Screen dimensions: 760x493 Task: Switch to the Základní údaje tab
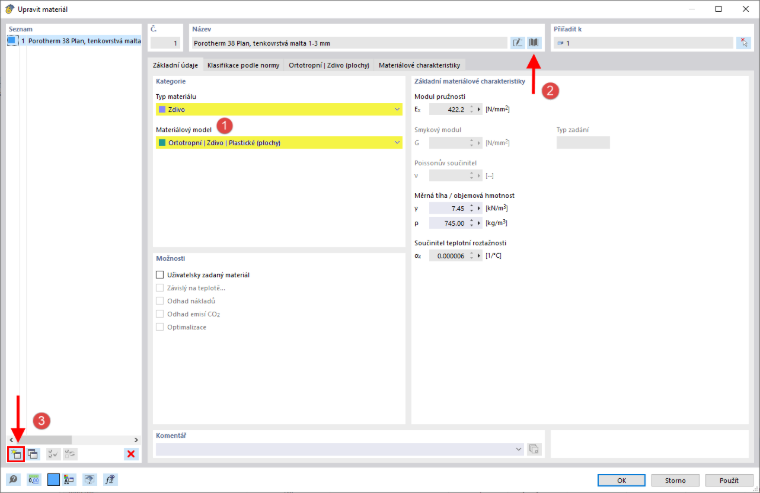175,65
